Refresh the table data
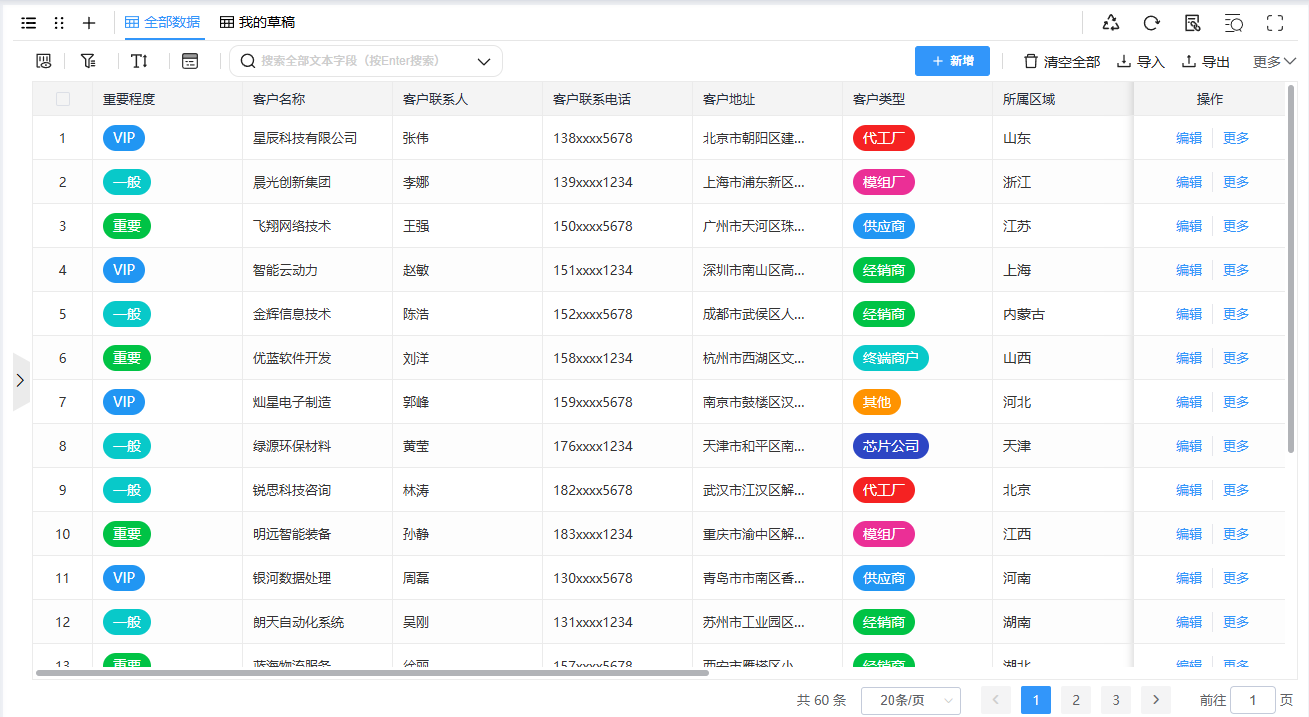This screenshot has width=1309, height=717. 1152,22
